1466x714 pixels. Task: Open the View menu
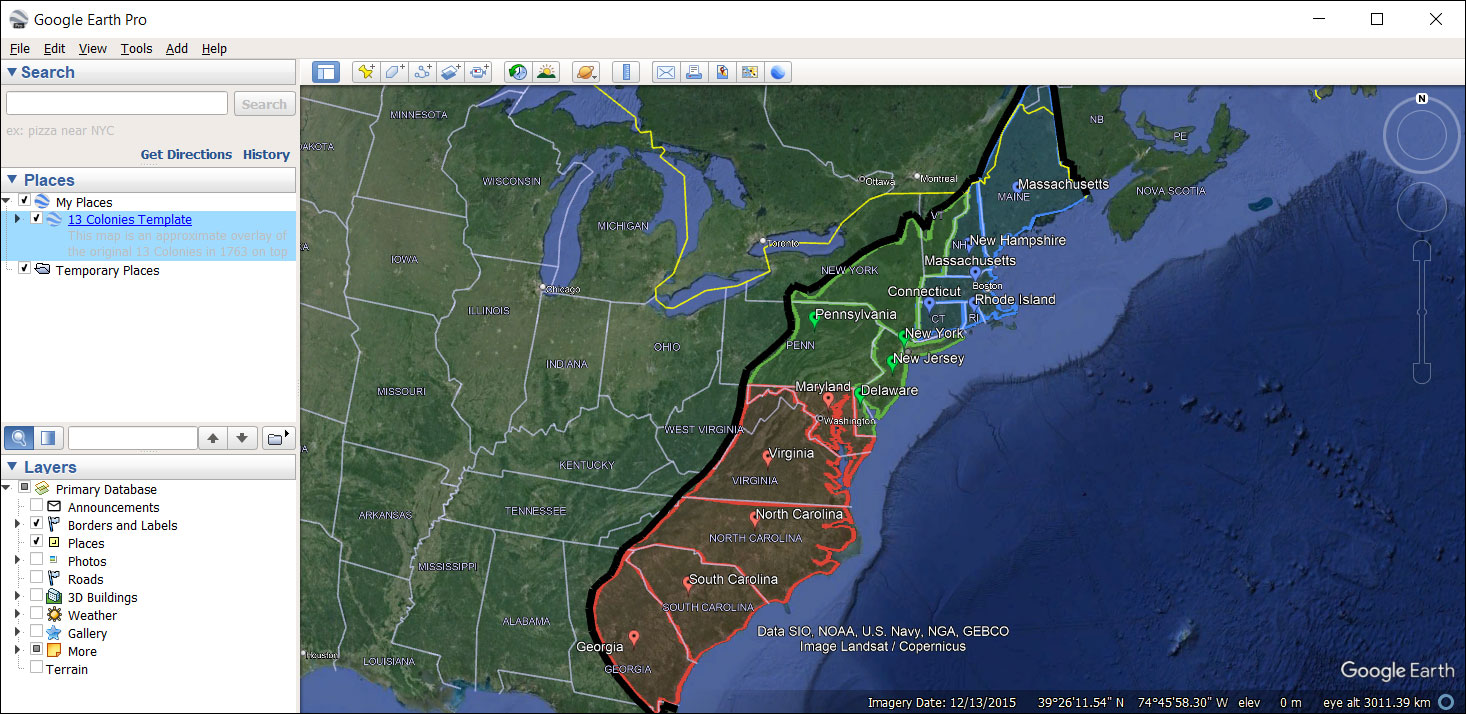92,48
